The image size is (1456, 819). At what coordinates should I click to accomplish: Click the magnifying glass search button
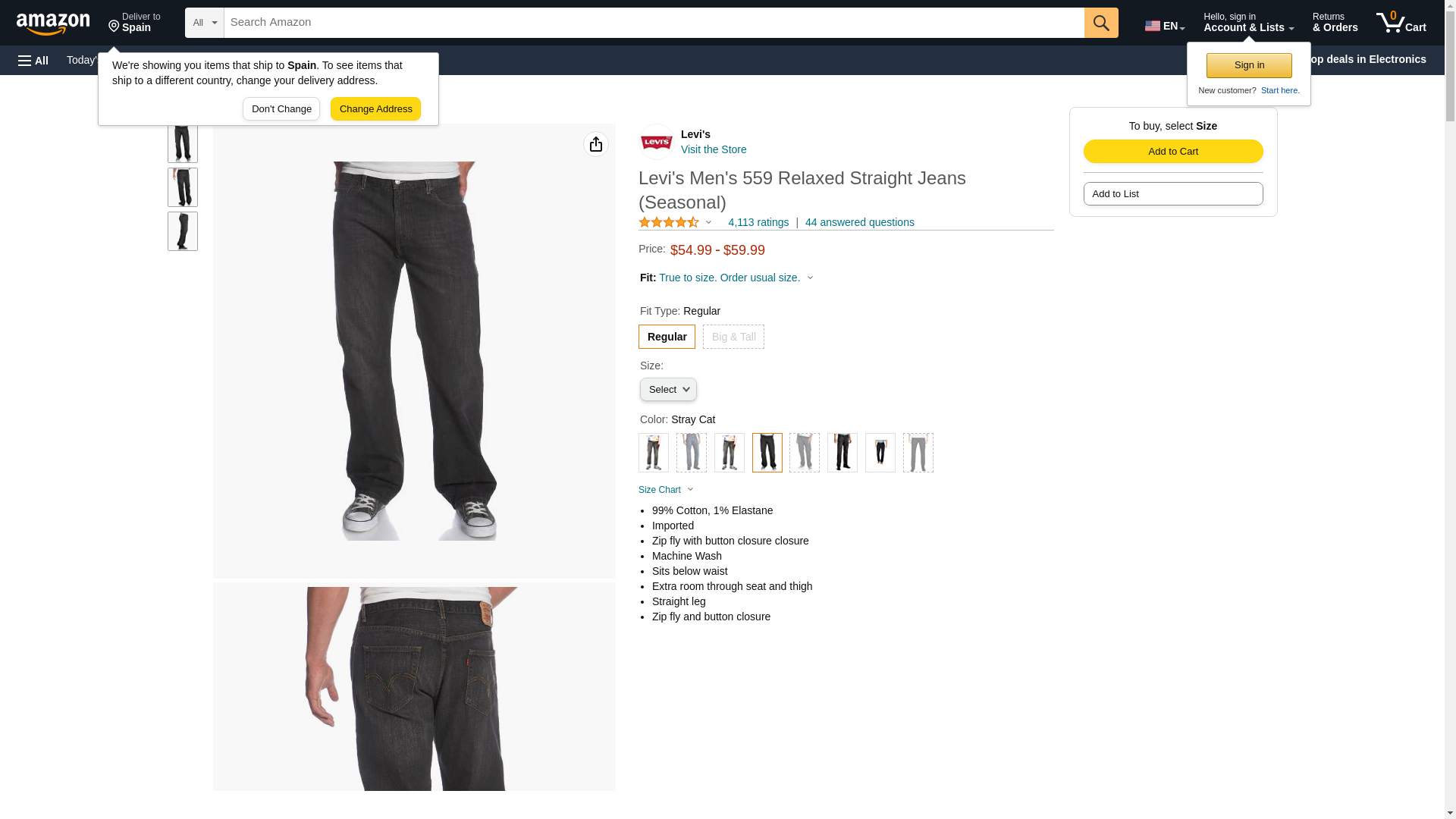point(1101,23)
